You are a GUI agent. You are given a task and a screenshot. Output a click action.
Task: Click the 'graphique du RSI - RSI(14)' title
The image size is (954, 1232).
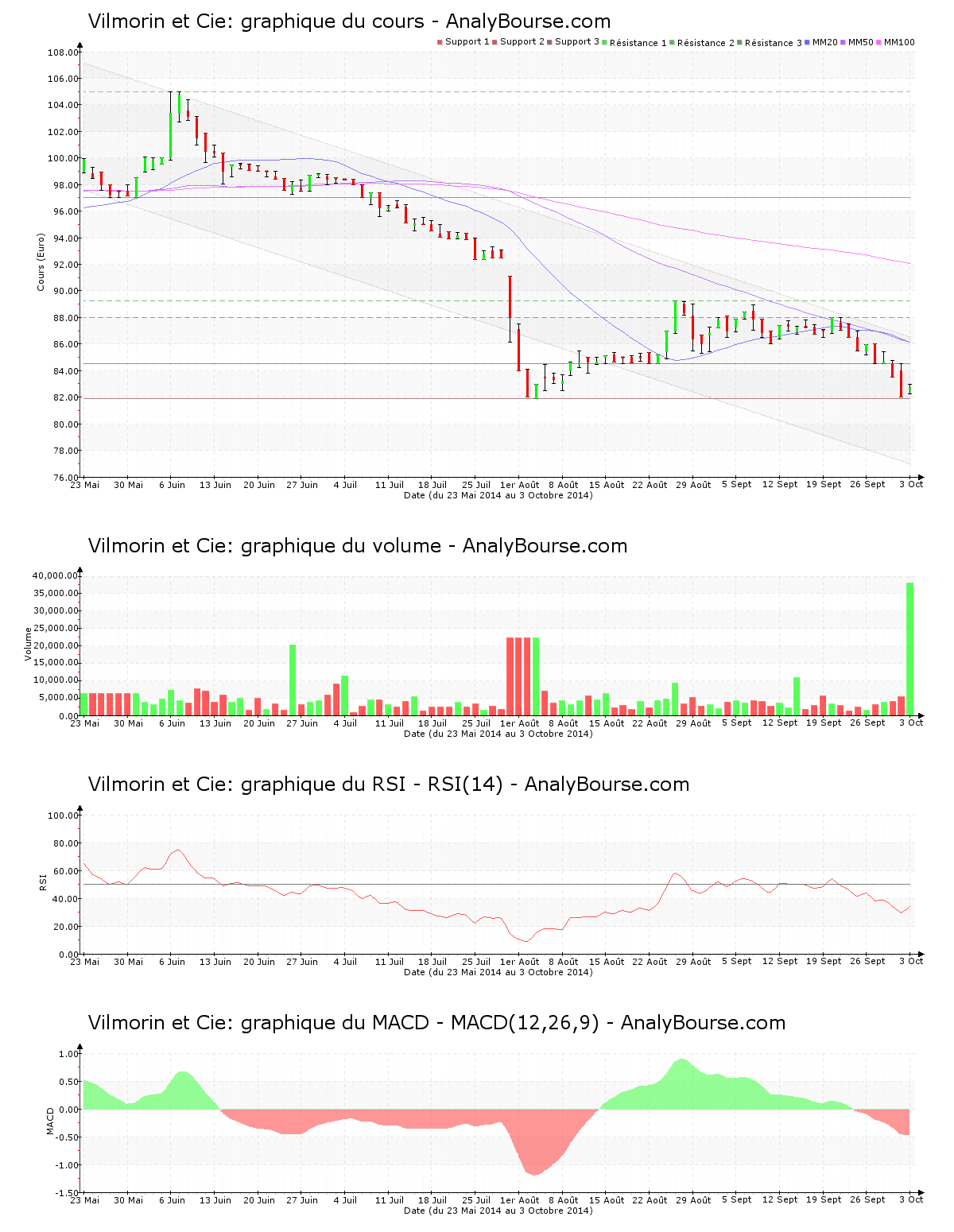click(x=389, y=785)
